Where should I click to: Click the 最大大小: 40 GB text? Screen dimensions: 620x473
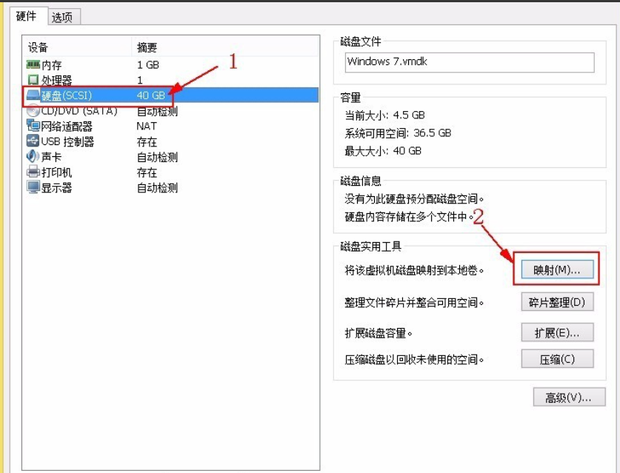[383, 151]
